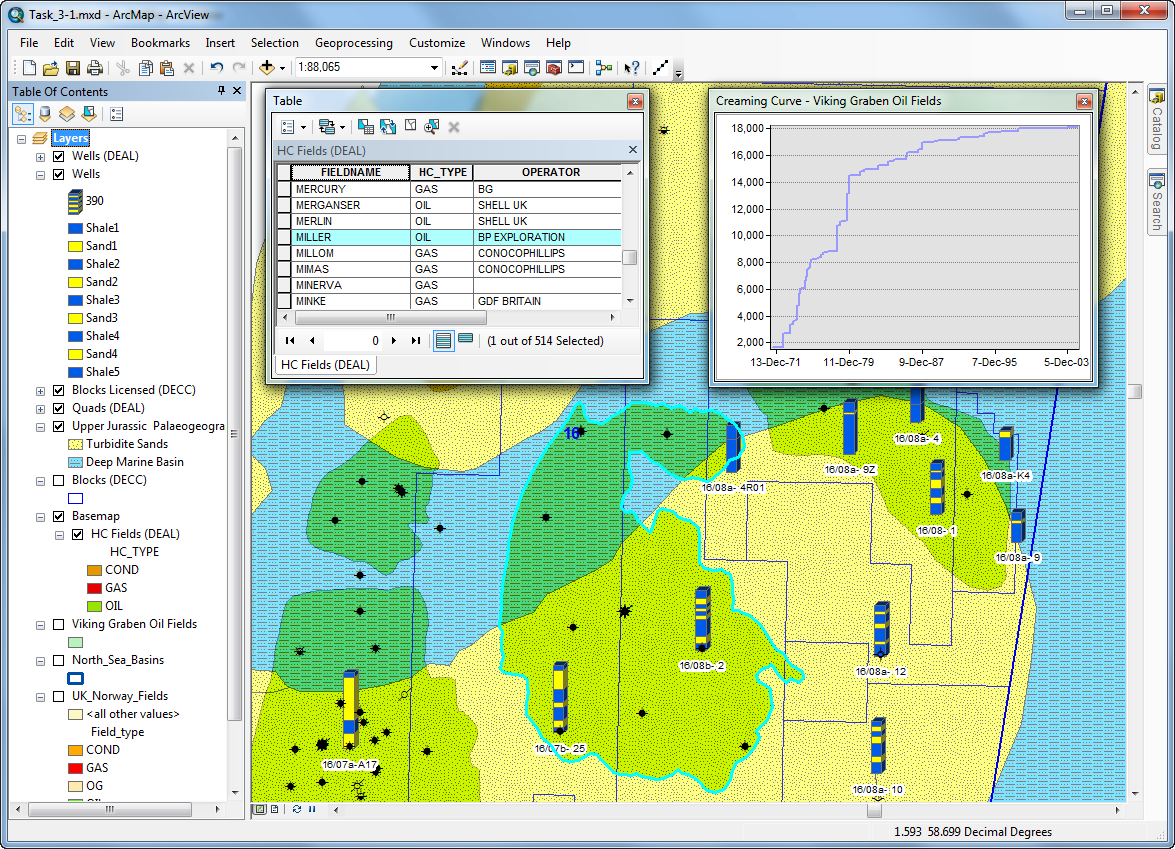Enable the Viking Graben Oil Fields layer
Viewport: 1175px width, 849px height.
point(58,624)
